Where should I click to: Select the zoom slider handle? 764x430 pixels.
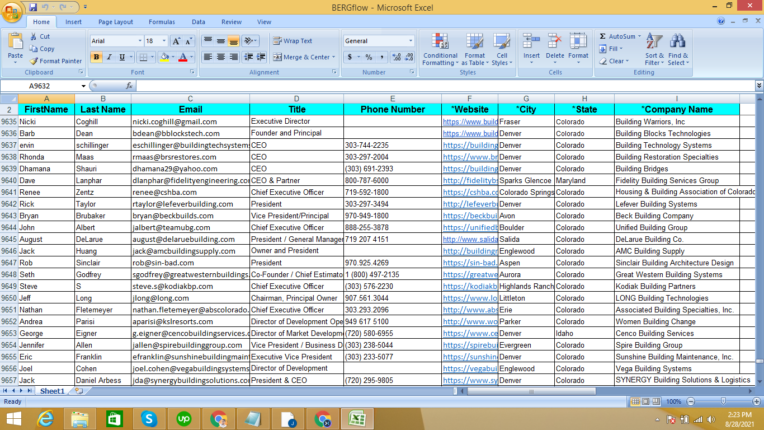click(723, 401)
